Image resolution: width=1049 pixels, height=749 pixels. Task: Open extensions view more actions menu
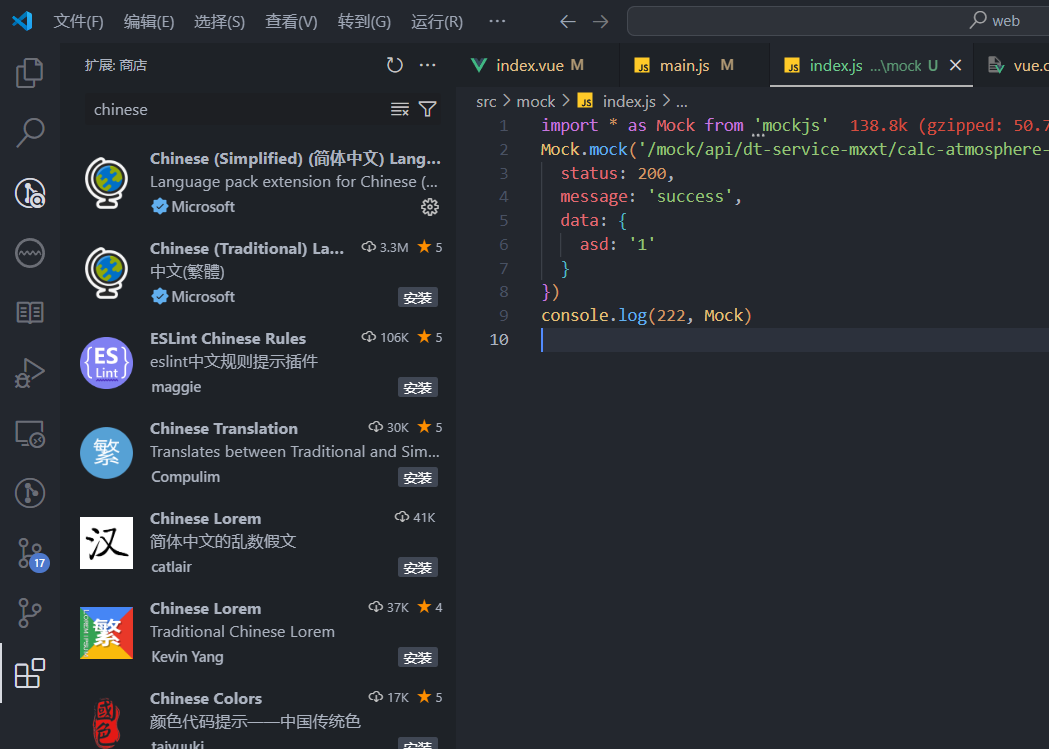coord(427,65)
